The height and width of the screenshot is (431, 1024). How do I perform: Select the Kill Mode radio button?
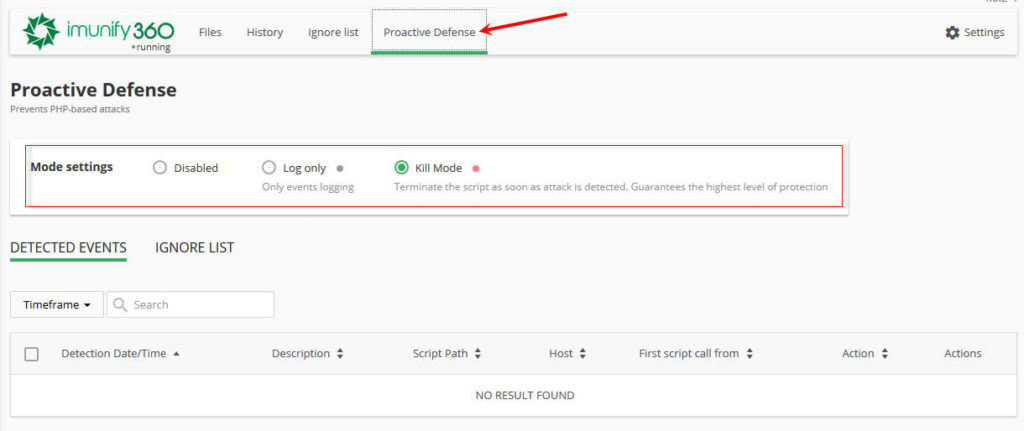402,168
